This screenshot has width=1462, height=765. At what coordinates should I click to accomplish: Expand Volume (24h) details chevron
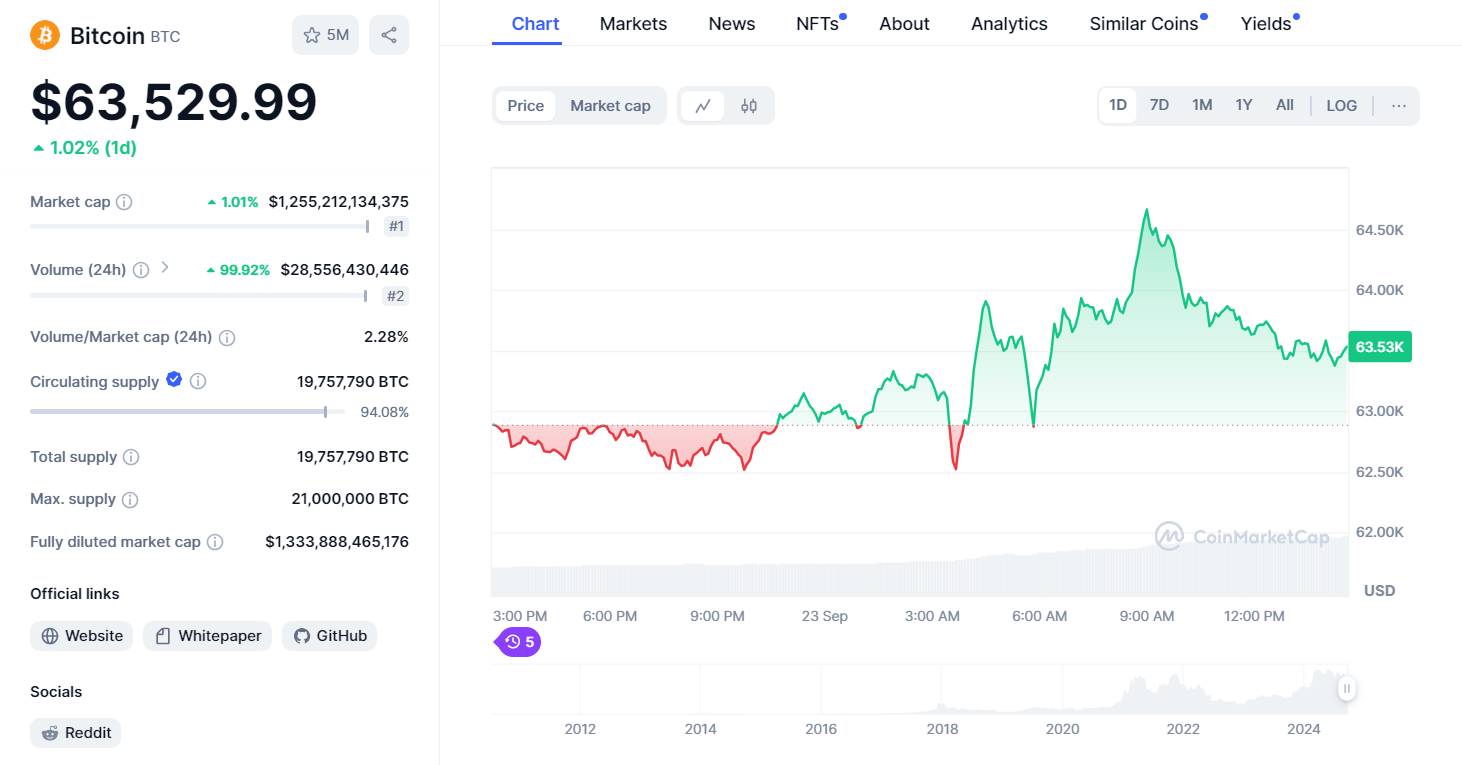click(x=165, y=268)
